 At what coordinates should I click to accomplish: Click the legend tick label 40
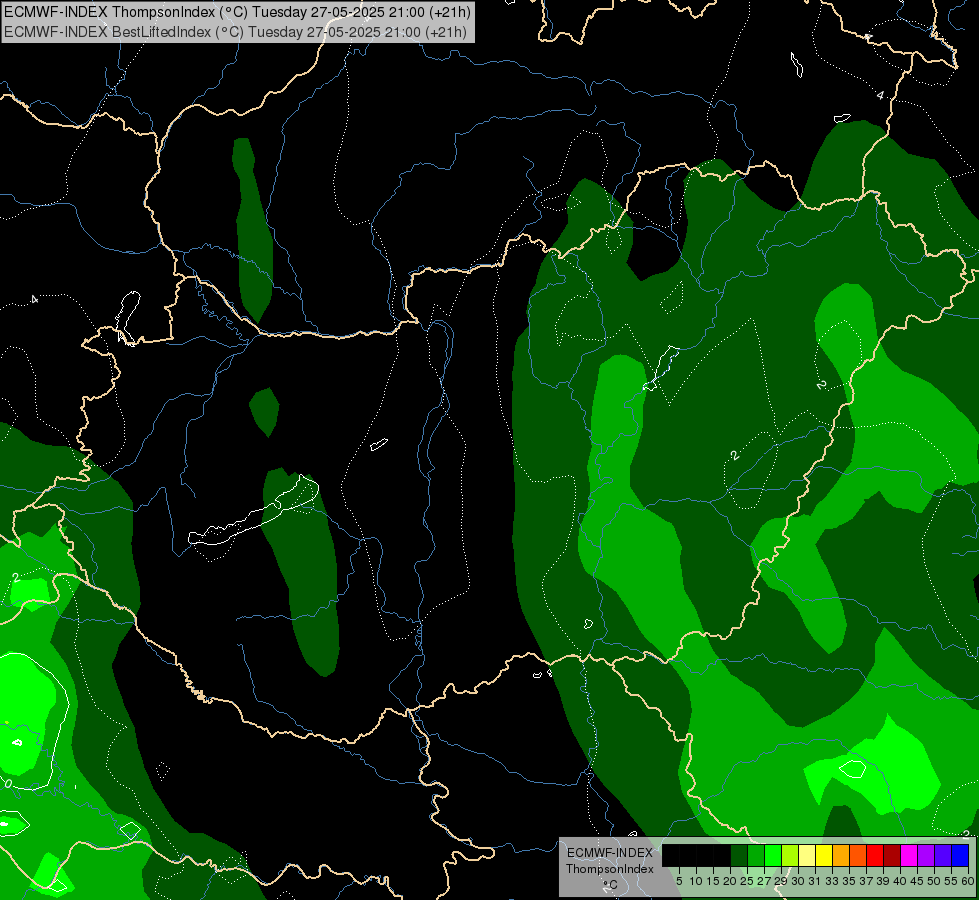tap(901, 881)
